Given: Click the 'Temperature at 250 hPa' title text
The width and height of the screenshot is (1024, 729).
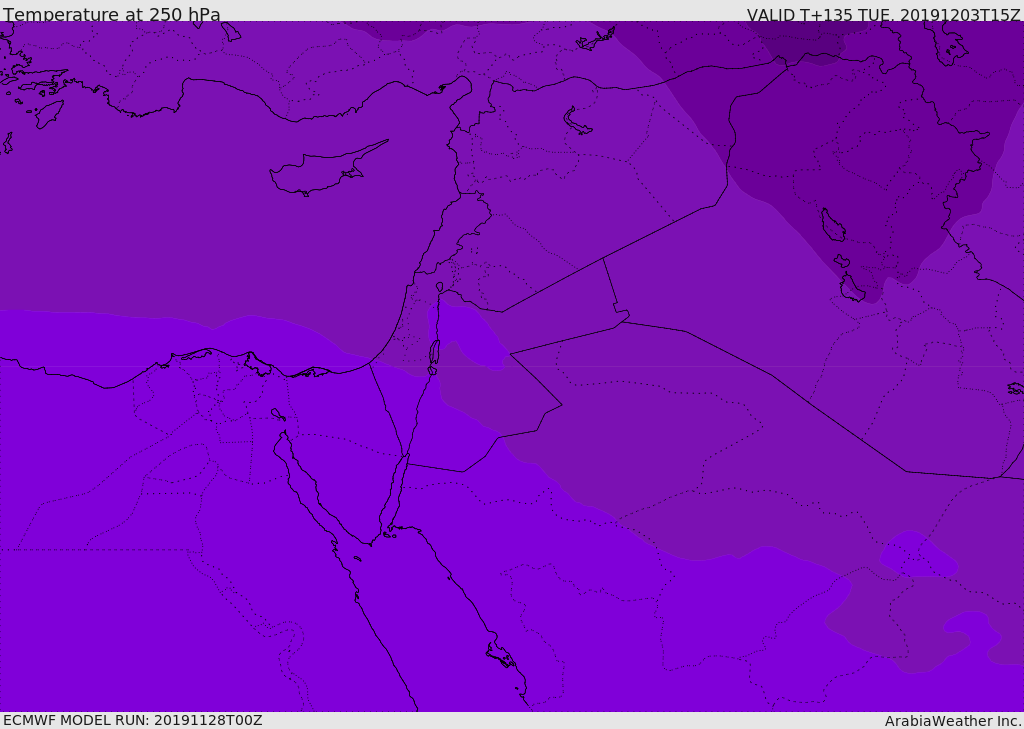Looking at the screenshot, I should pyautogui.click(x=112, y=14).
